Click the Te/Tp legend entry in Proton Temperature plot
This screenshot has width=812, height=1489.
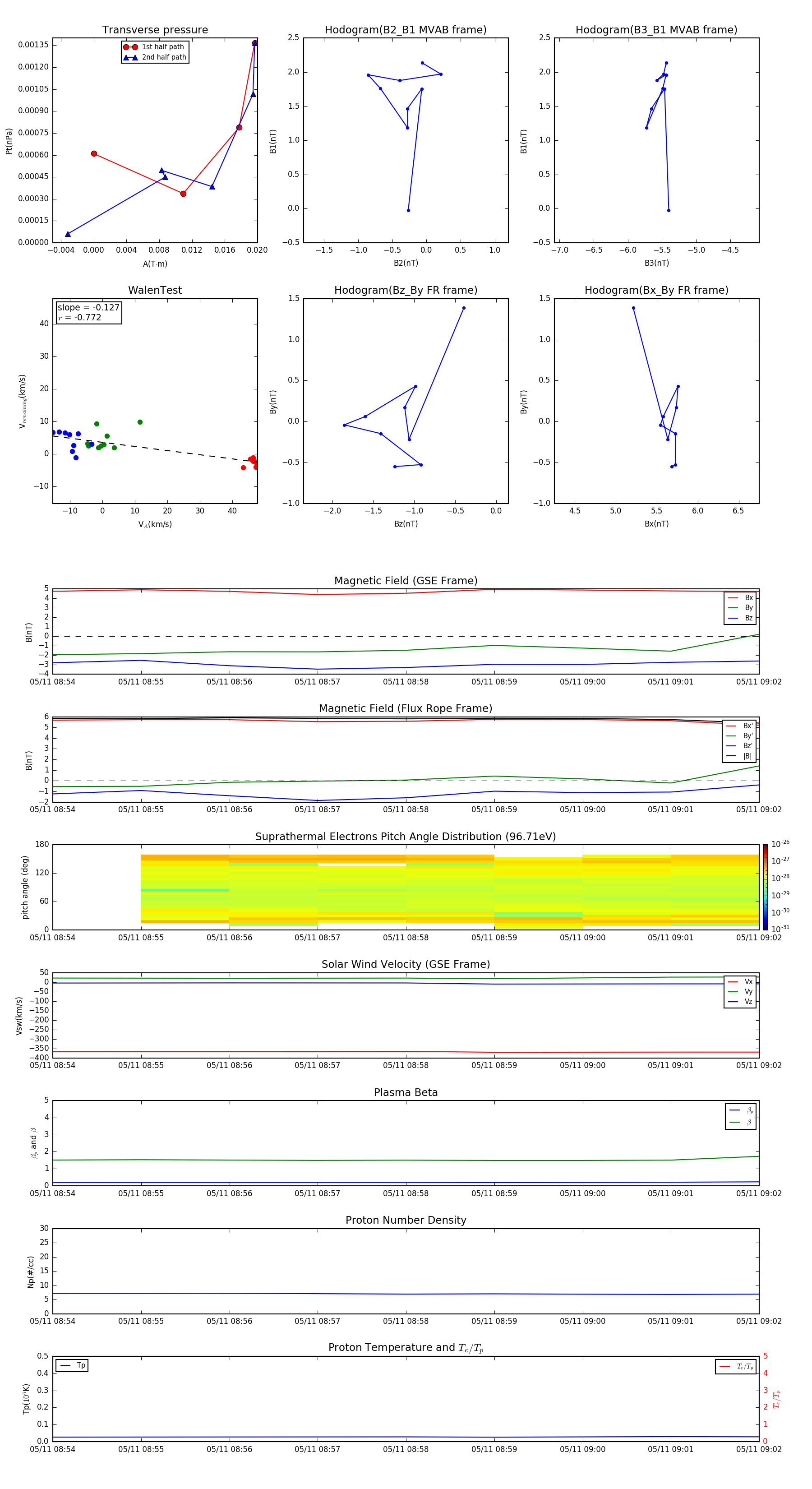[736, 1366]
